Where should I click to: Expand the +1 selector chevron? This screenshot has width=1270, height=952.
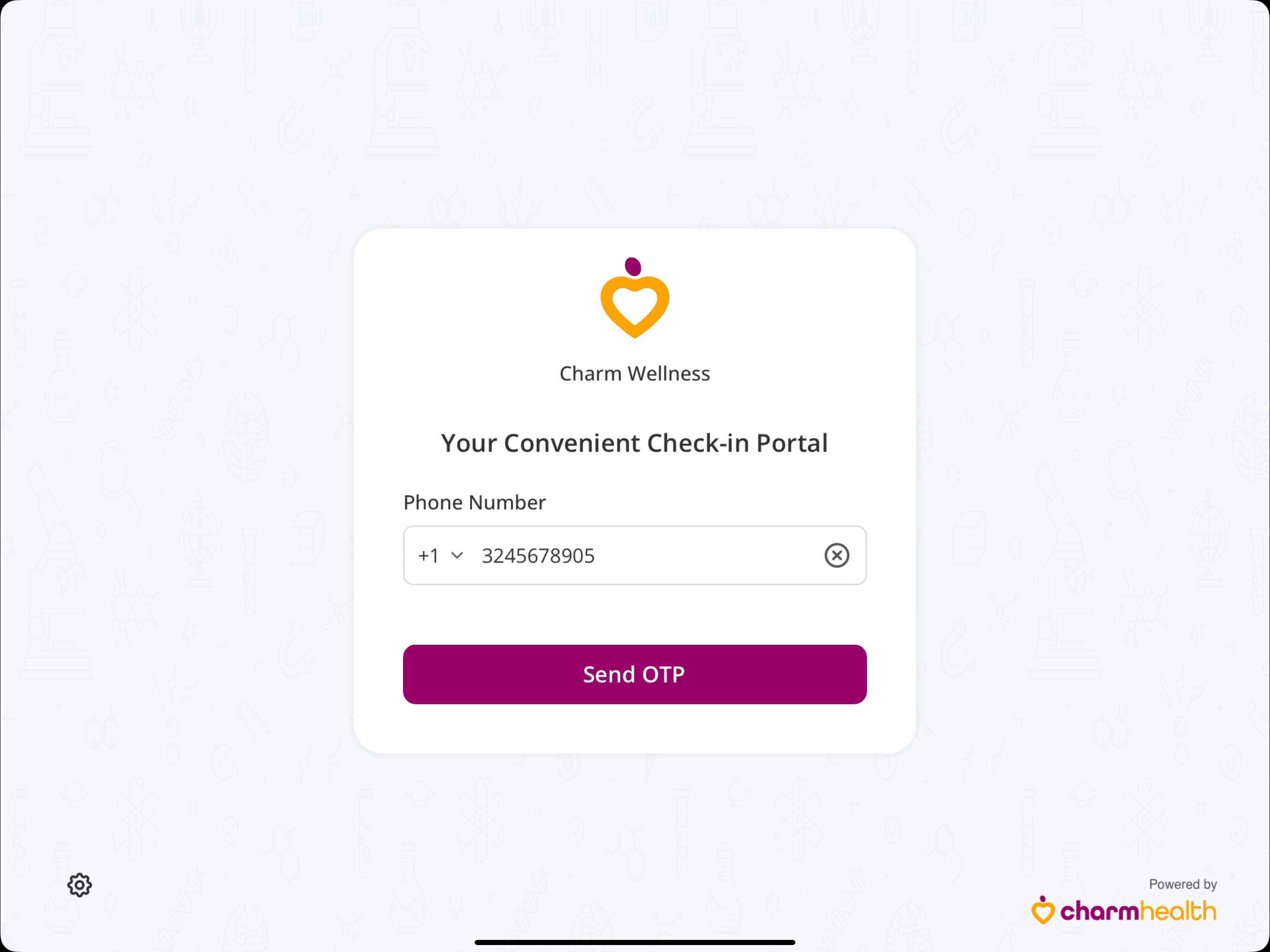[456, 555]
